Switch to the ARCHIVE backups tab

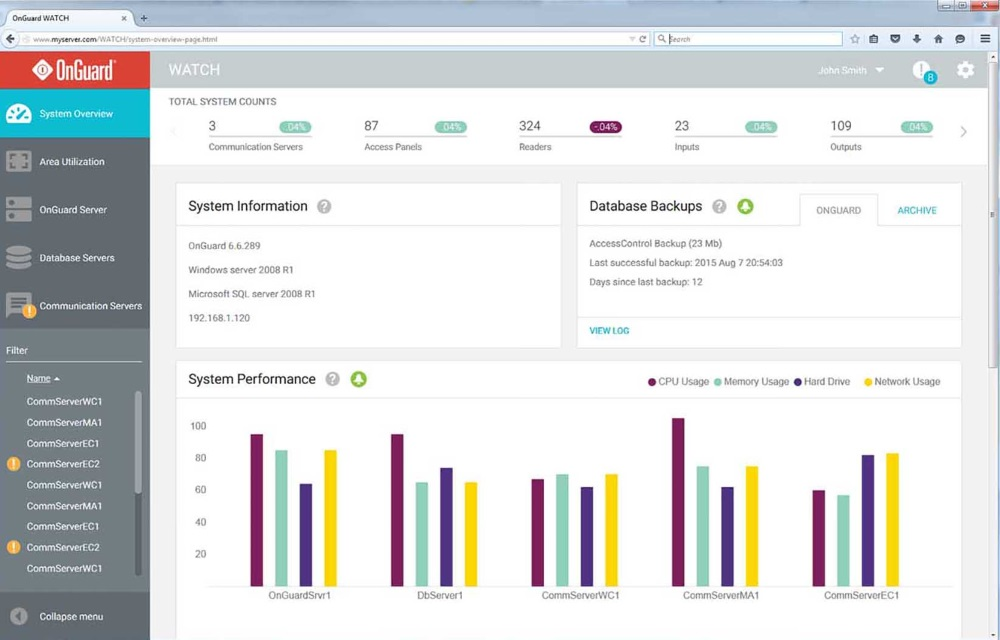coord(917,210)
